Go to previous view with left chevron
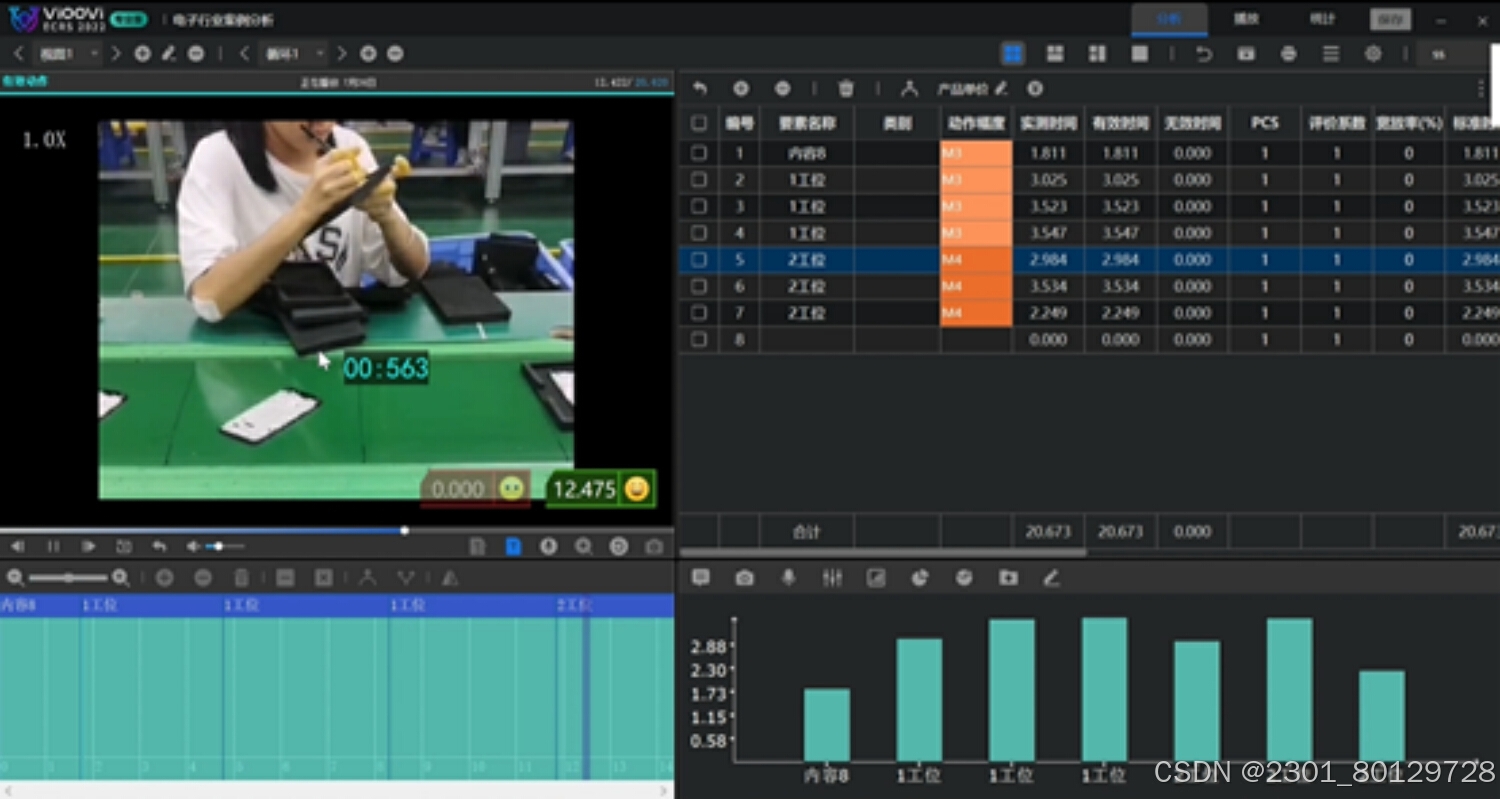Viewport: 1500px width, 799px height. point(18,54)
